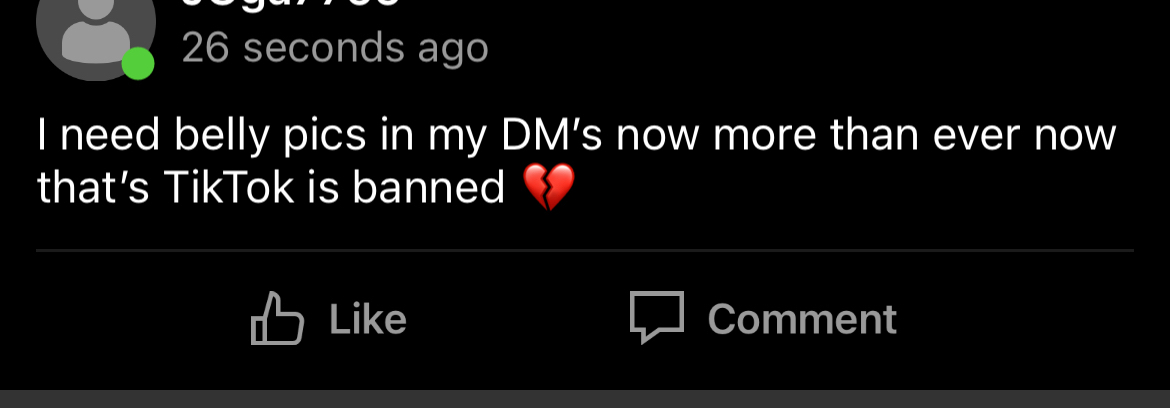
Task: Click "more than ever now" text
Action: (915, 136)
